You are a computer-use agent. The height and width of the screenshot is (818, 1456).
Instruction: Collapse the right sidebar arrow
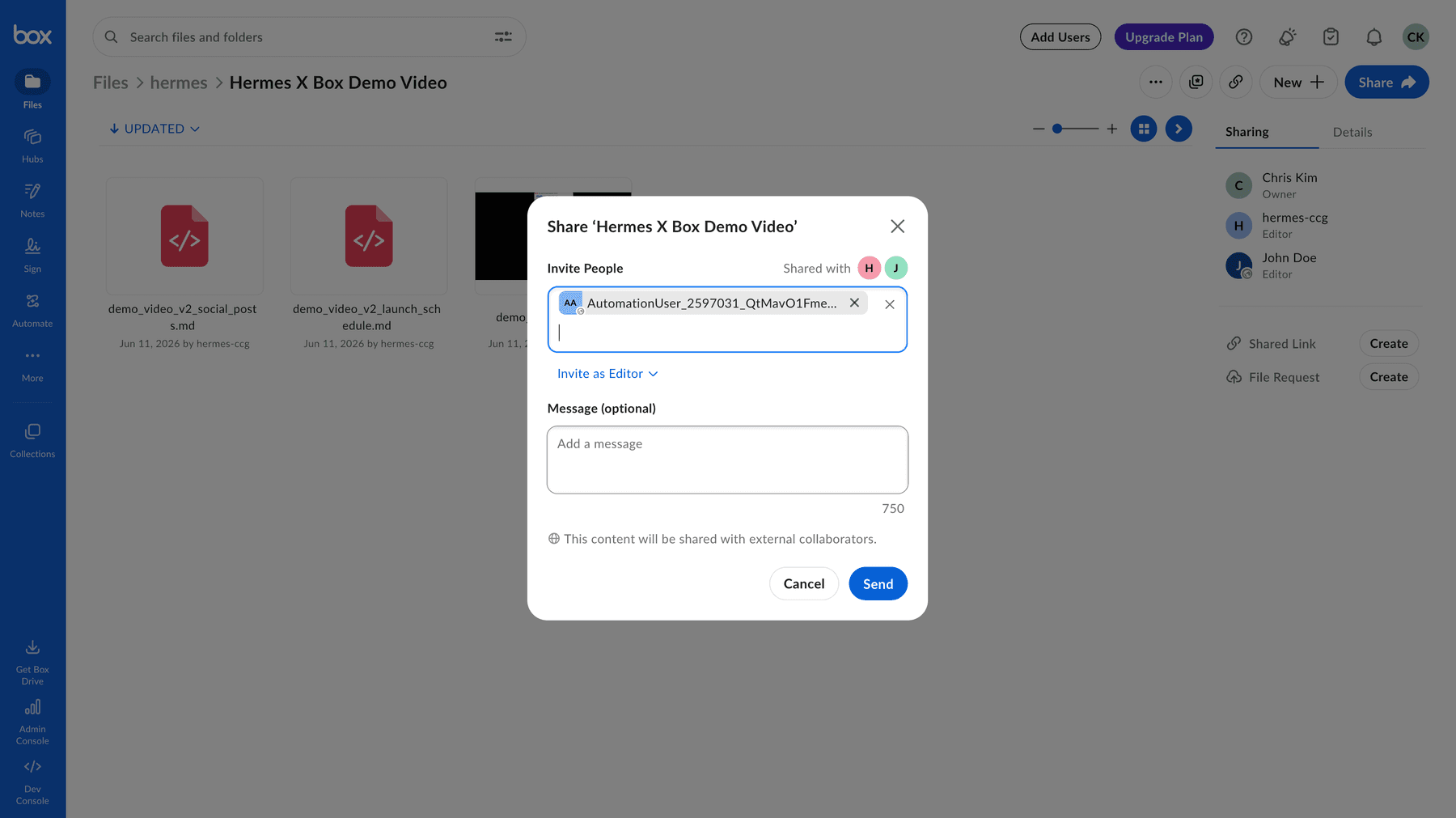tap(1179, 129)
